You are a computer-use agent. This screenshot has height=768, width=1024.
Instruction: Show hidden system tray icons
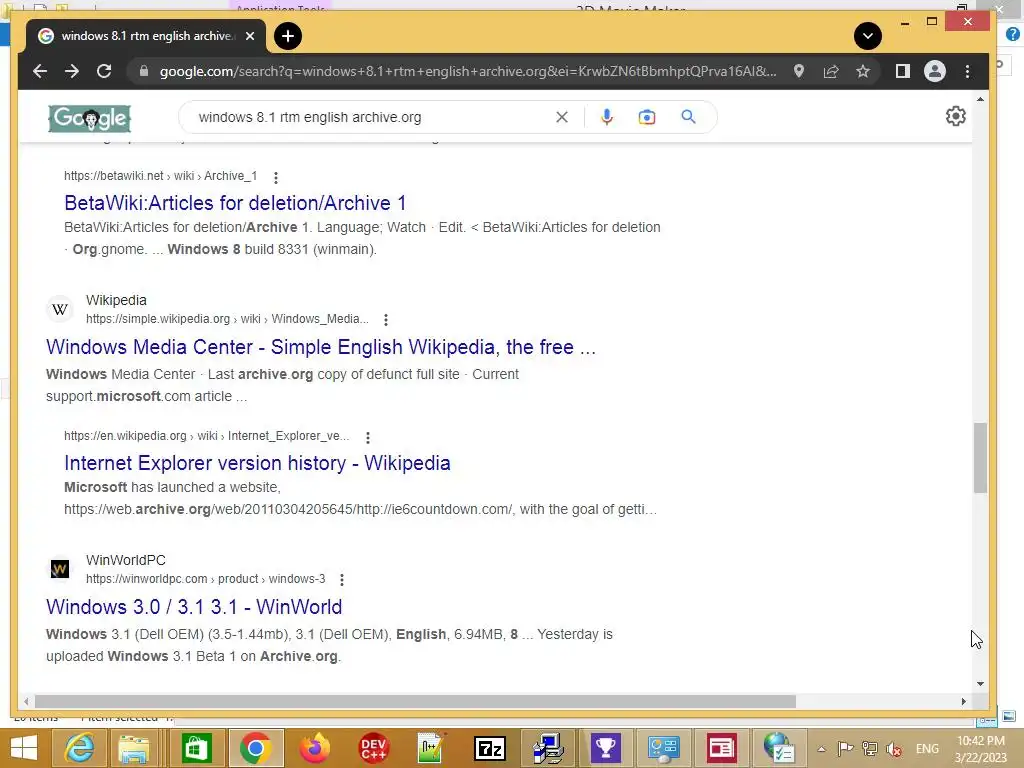click(822, 749)
